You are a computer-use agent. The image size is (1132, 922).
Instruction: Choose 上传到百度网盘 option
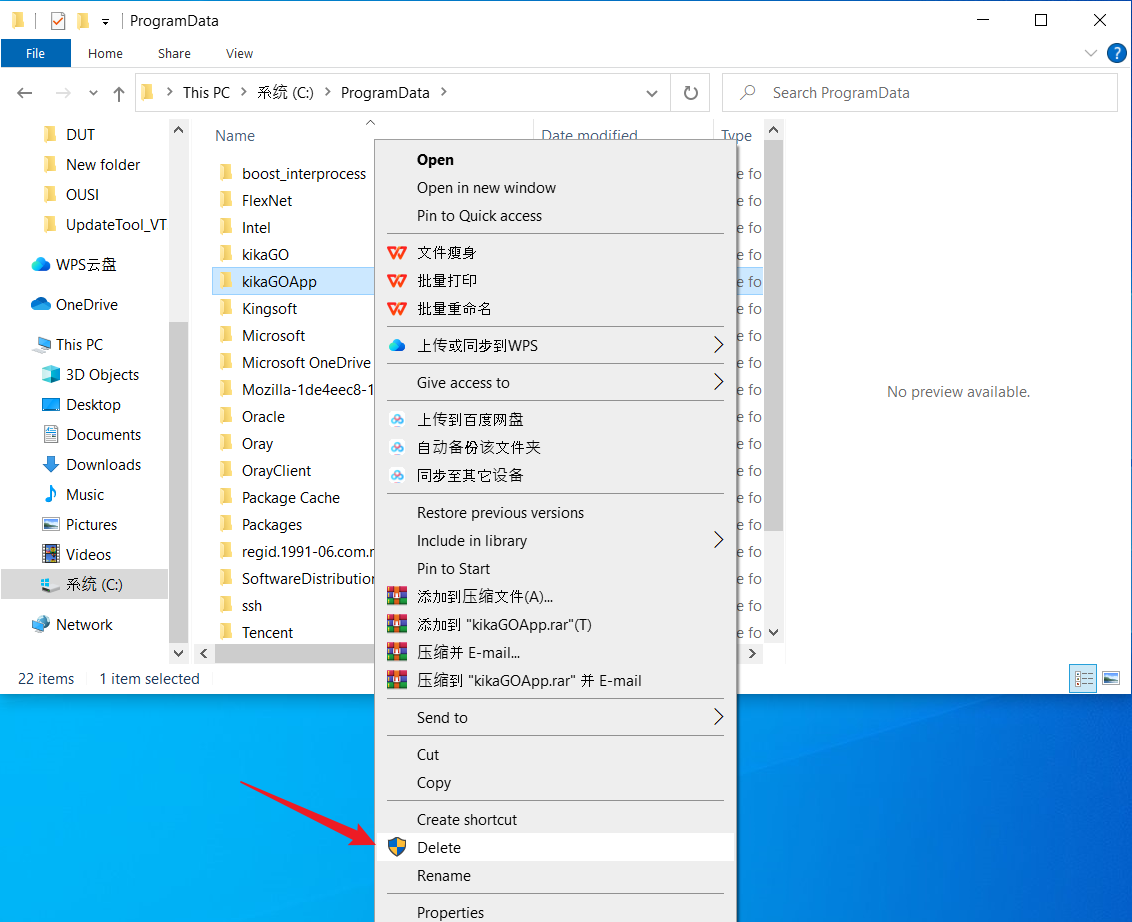[x=470, y=420]
